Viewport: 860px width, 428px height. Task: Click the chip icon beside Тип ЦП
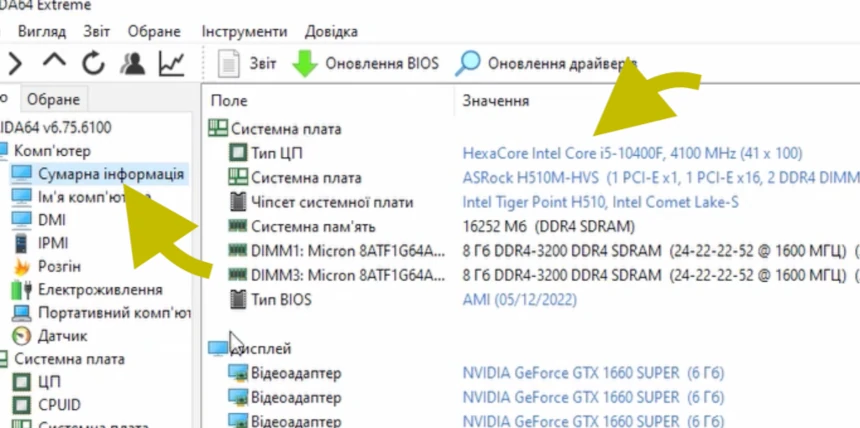(x=238, y=153)
